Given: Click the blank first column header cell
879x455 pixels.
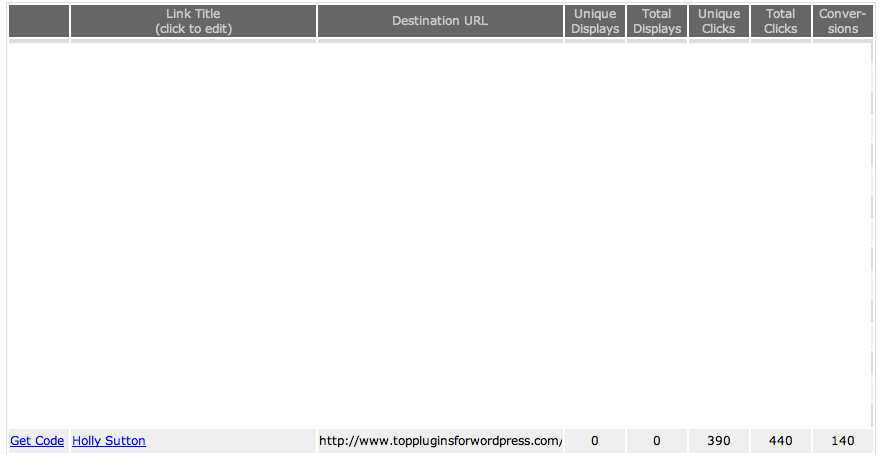Looking at the screenshot, I should pyautogui.click(x=38, y=21).
